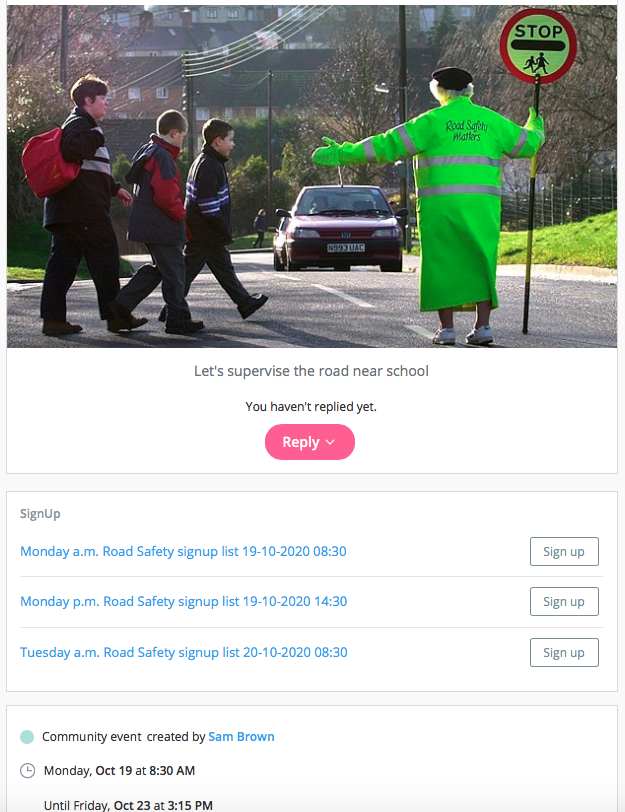Click the Monday, Oct 19 start time text

(119, 771)
